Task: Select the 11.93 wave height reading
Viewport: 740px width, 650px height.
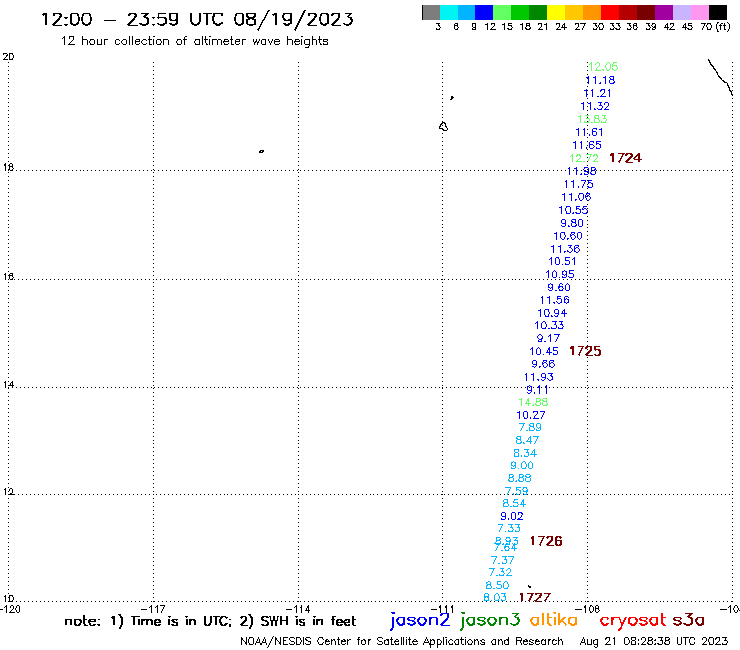Action: 539,377
